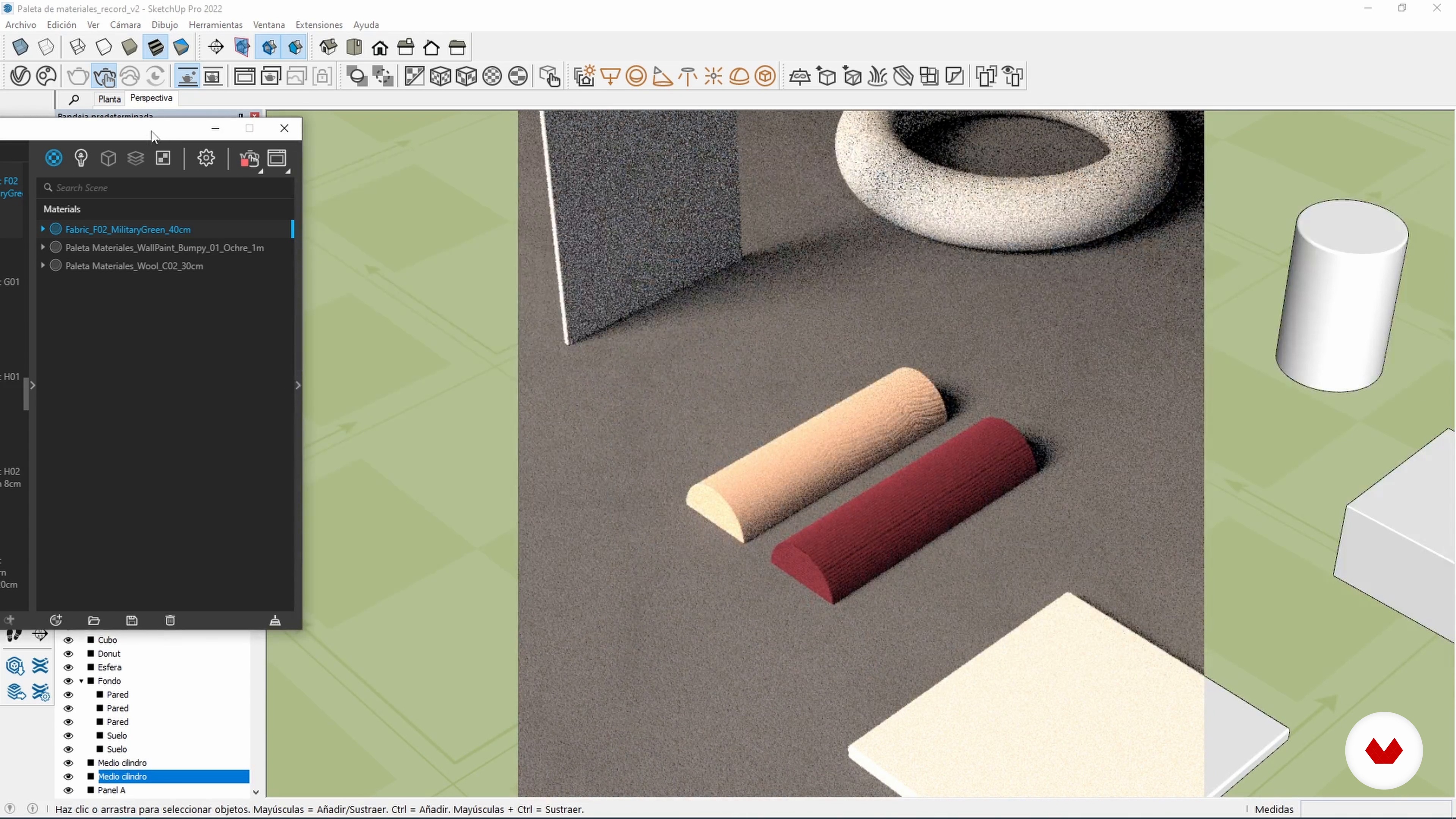Add V-Ray Fur to selection
The width and height of the screenshot is (1456, 819).
(878, 76)
